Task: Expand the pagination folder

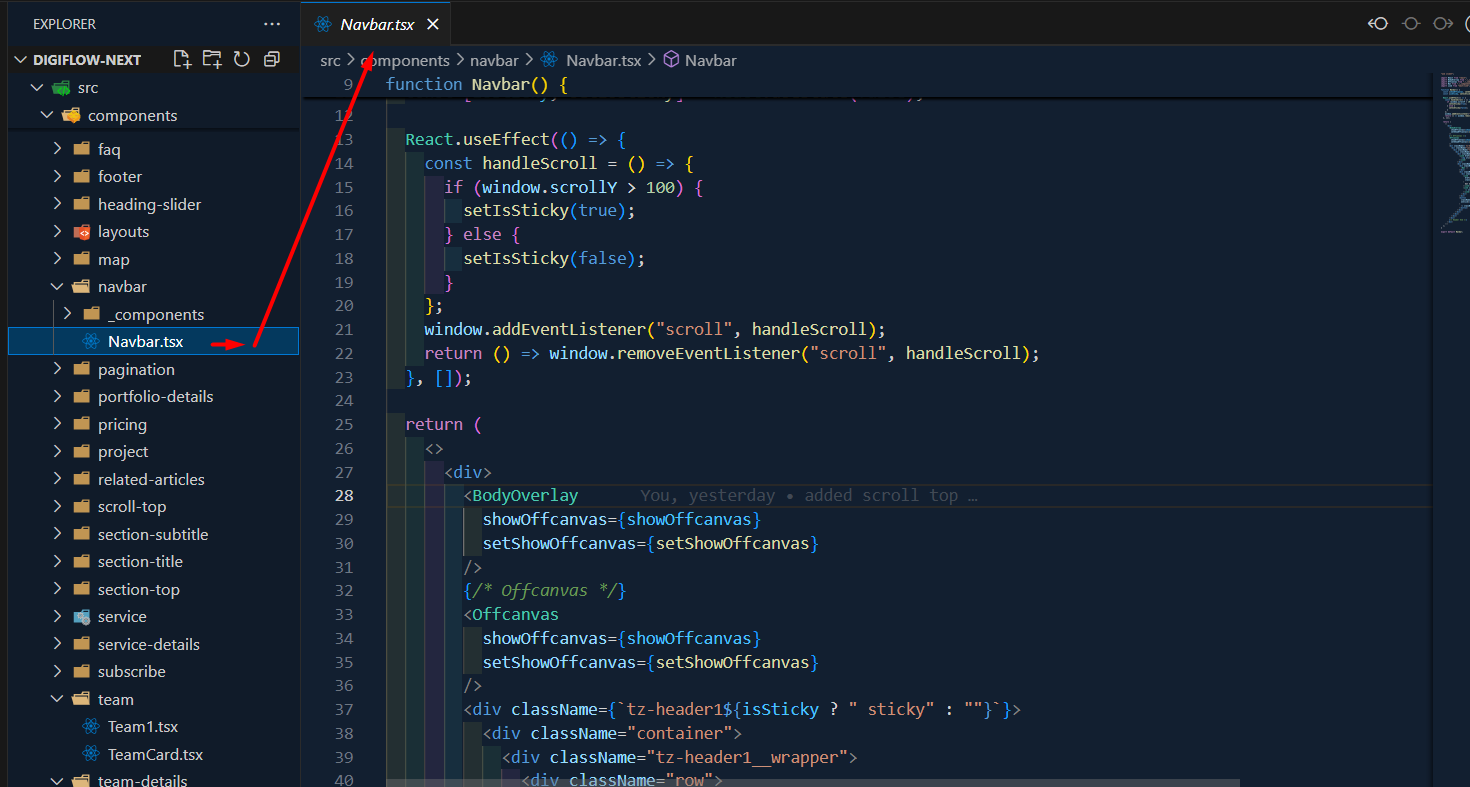Action: point(57,369)
